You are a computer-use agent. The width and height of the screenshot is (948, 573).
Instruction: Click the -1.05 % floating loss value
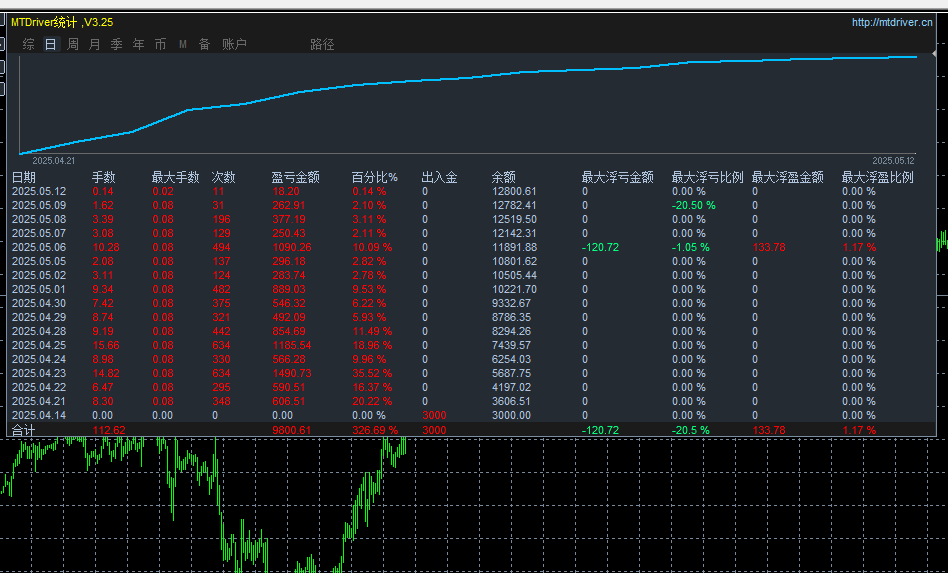690,247
